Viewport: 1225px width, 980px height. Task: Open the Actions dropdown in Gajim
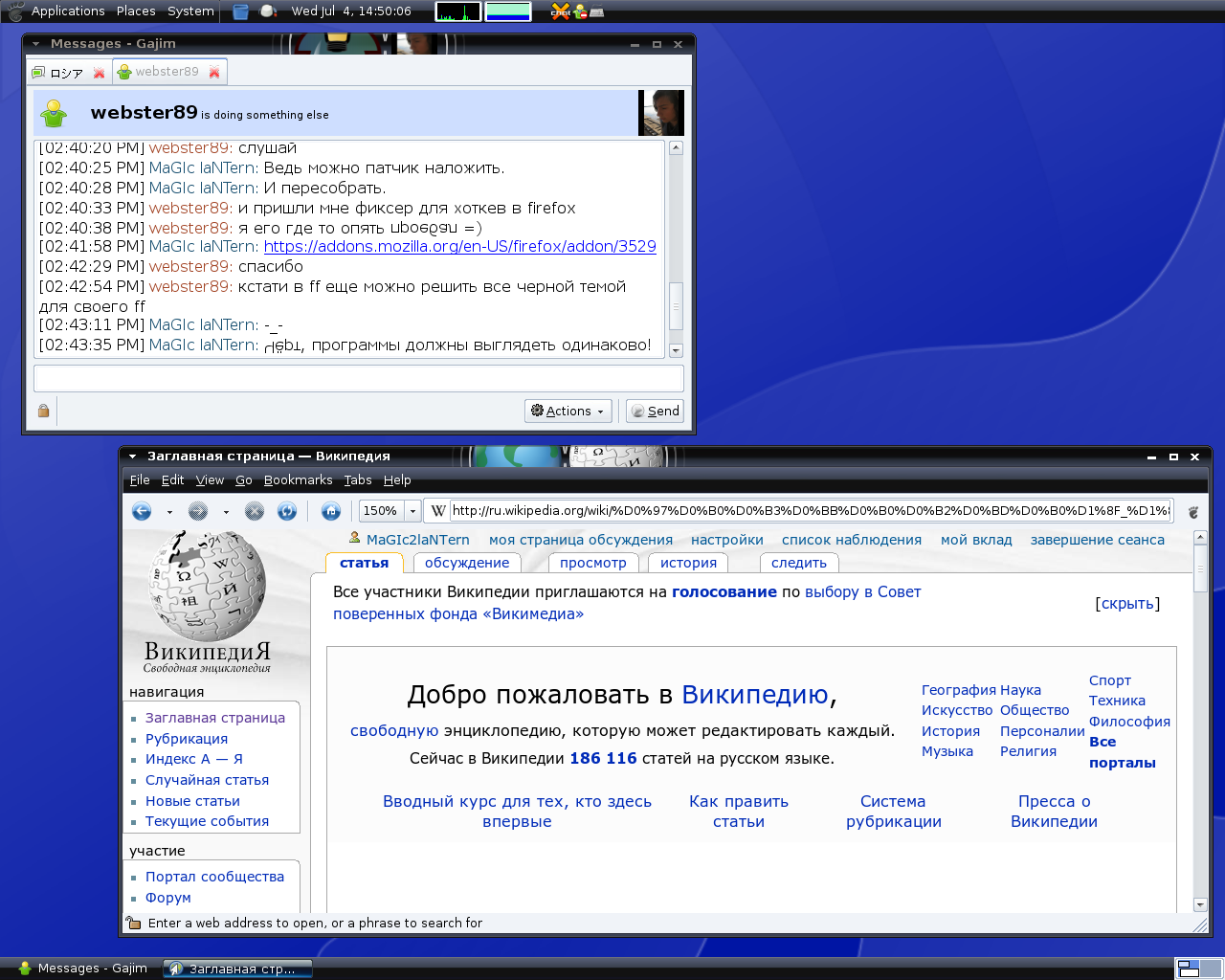click(x=568, y=411)
